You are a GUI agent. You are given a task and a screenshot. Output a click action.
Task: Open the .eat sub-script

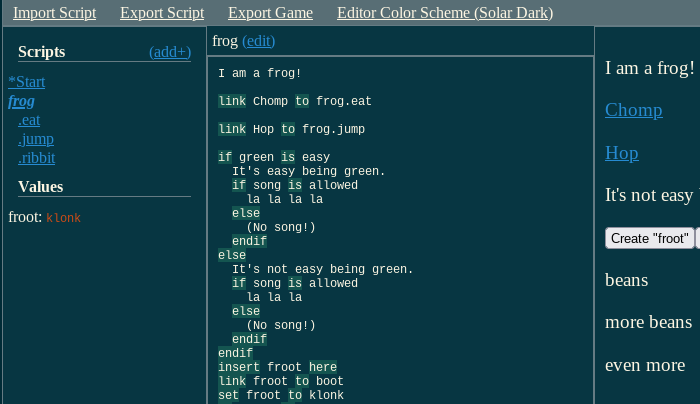tap(29, 120)
